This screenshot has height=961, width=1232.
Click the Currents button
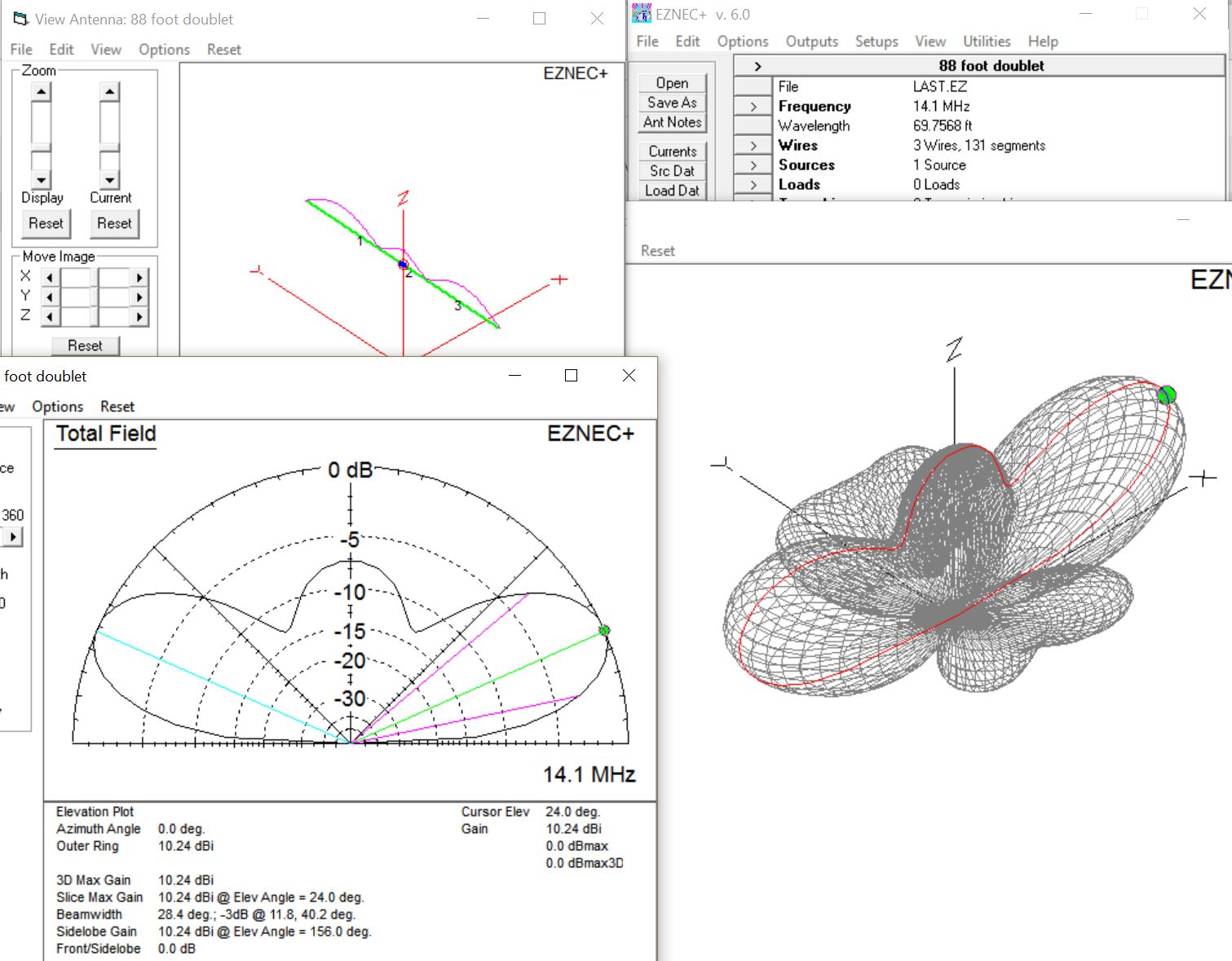click(x=672, y=151)
